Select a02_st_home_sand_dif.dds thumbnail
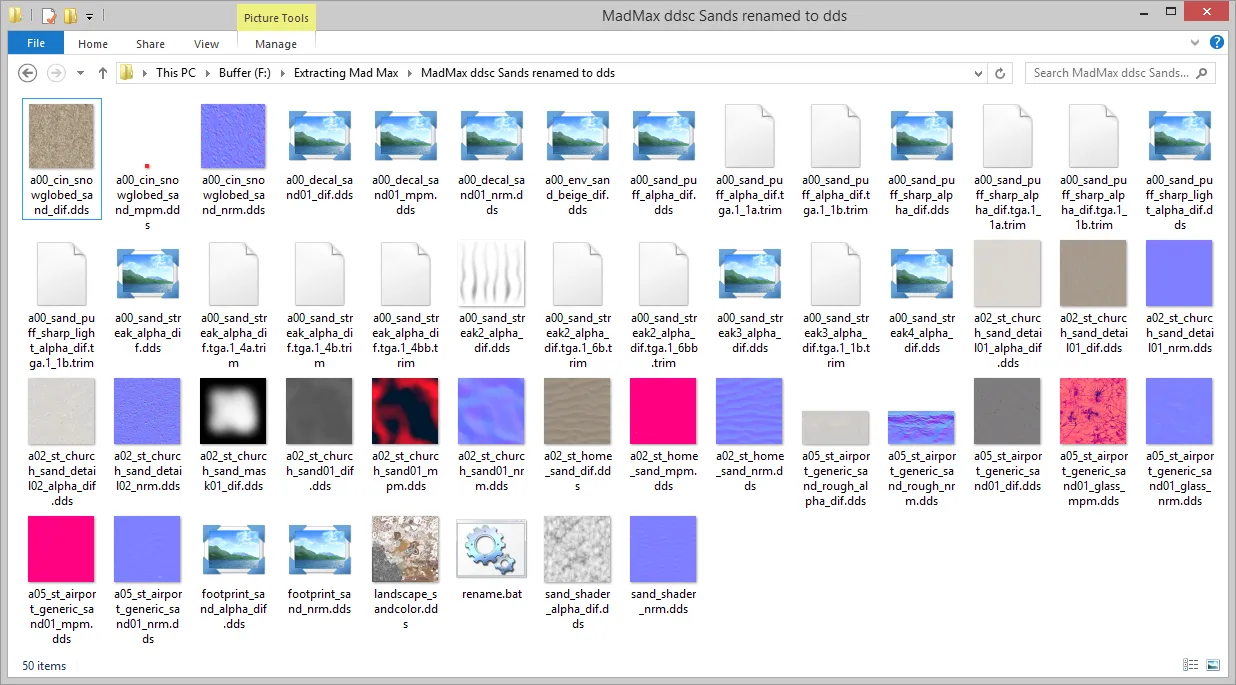 click(x=578, y=412)
